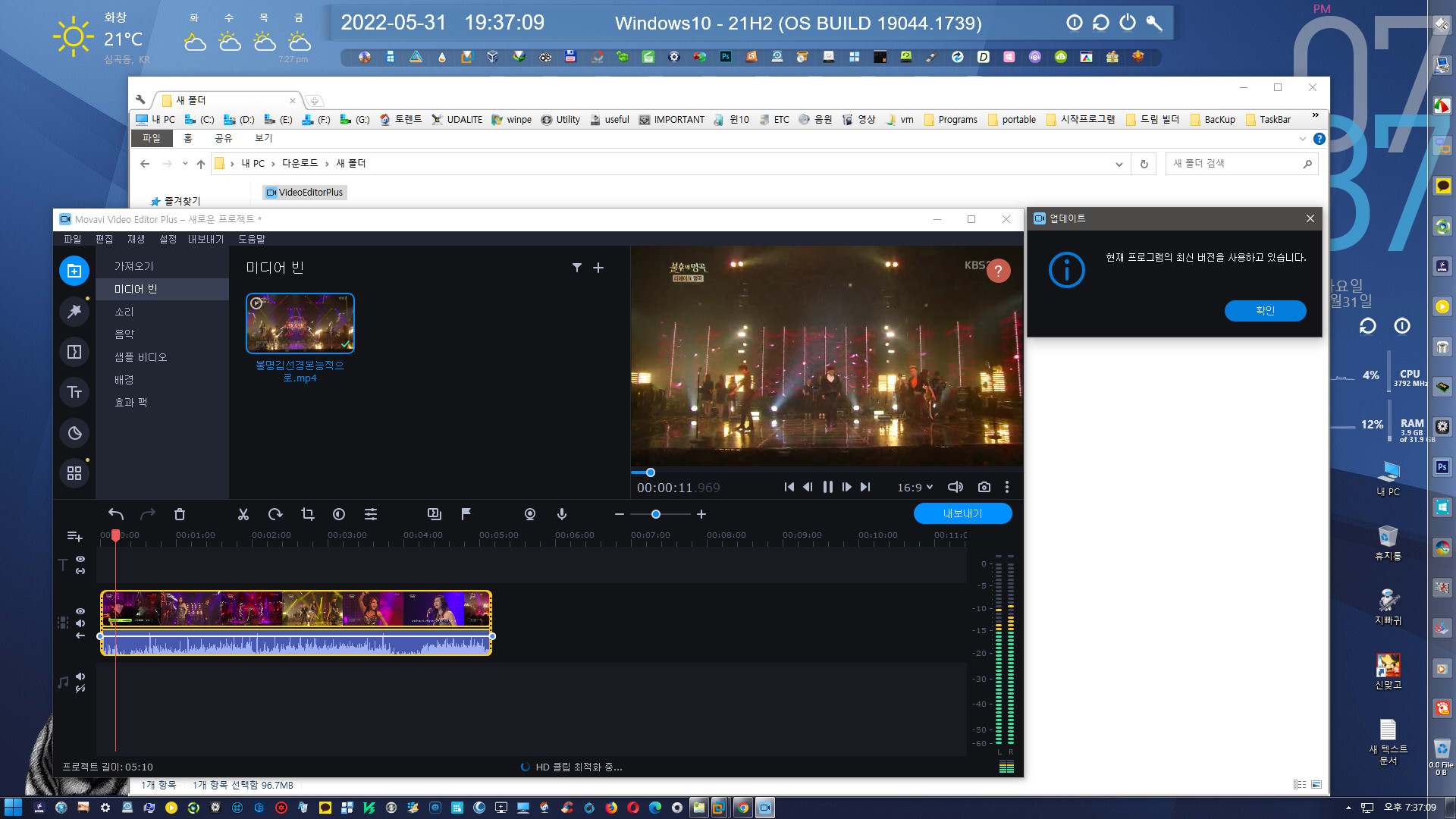
Task: Click the filter funnel in Media Bin
Action: pyautogui.click(x=577, y=268)
